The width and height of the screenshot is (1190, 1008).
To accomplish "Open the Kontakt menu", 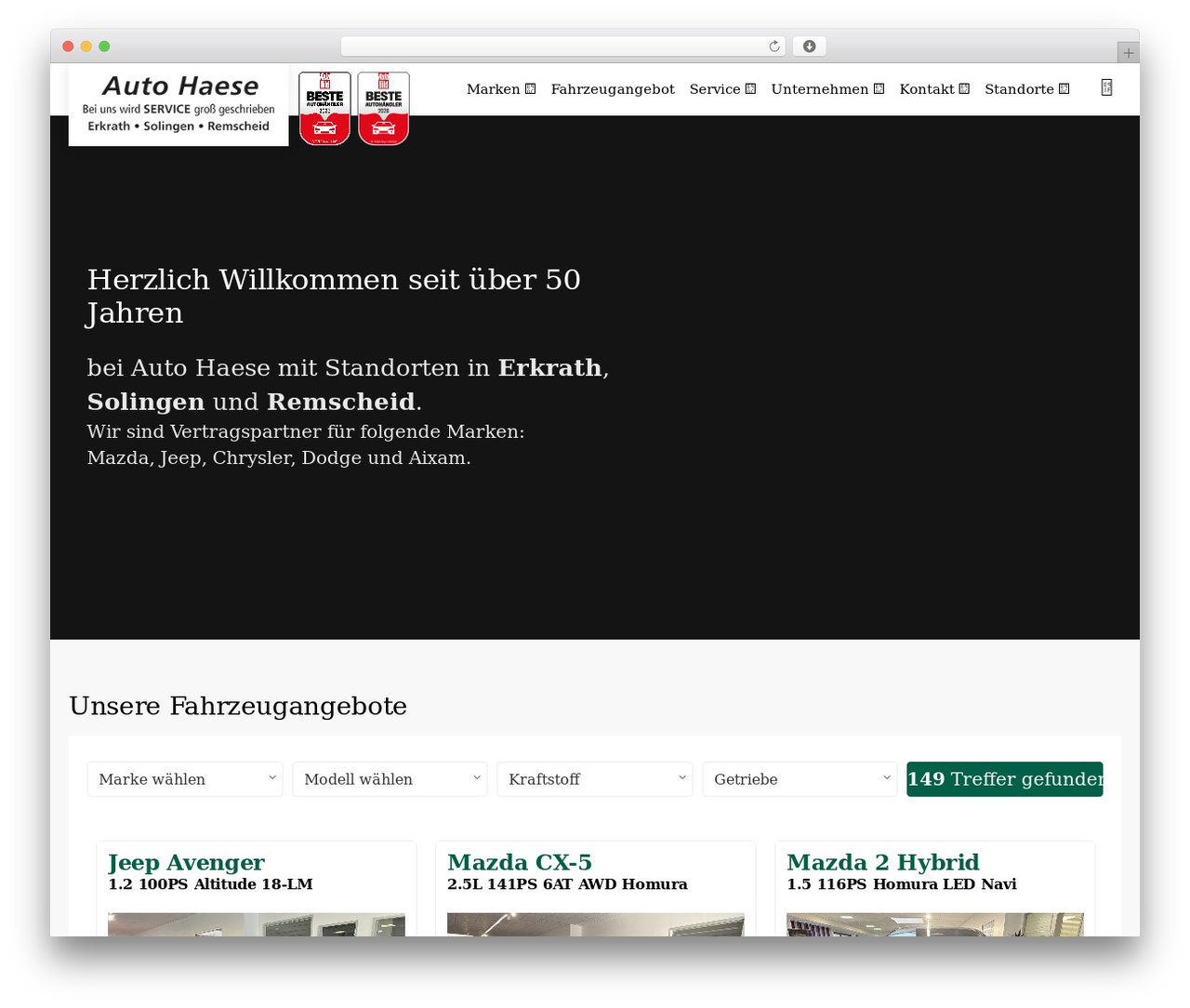I will 927,89.
